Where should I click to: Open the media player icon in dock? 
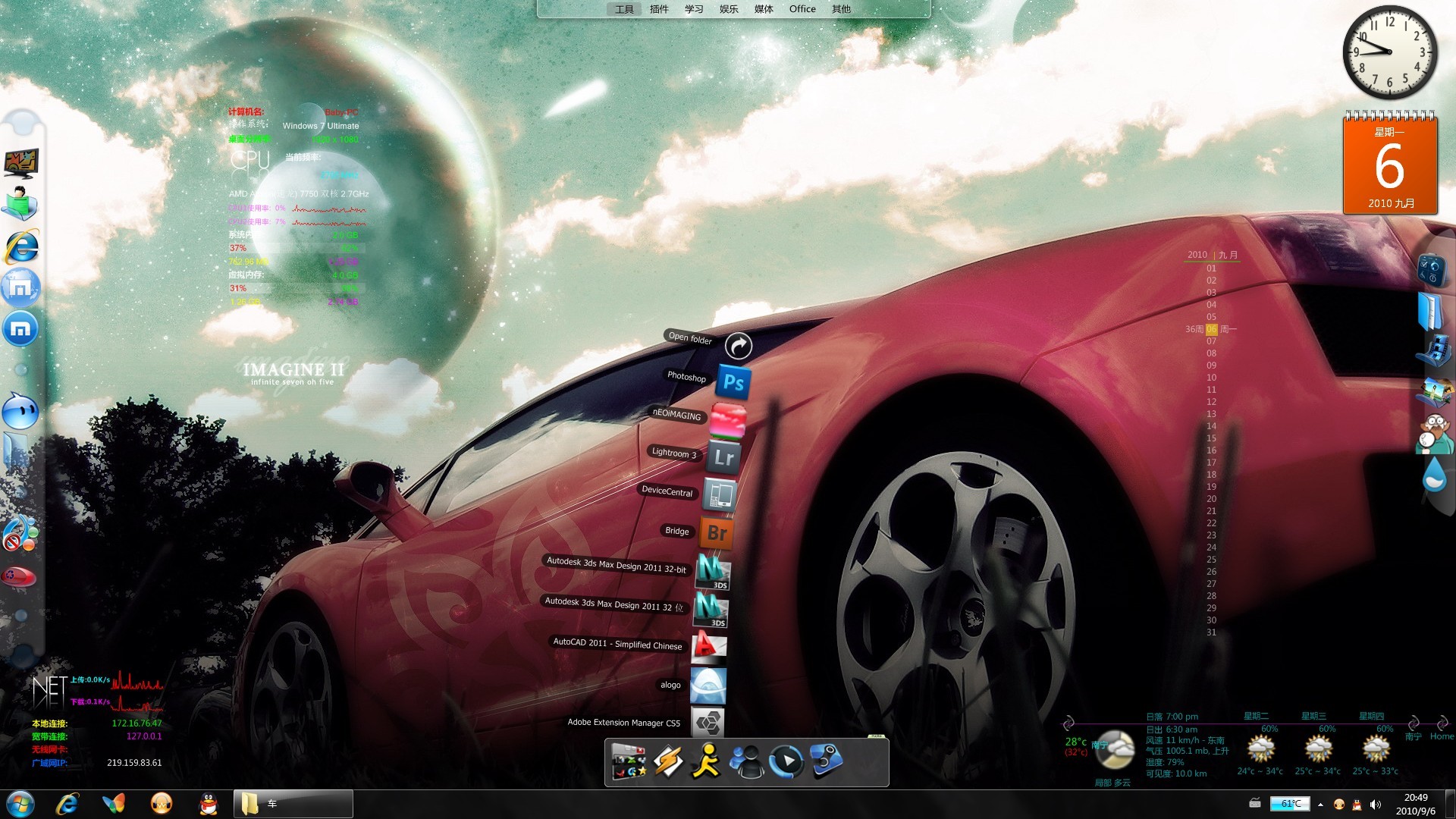pos(786,761)
